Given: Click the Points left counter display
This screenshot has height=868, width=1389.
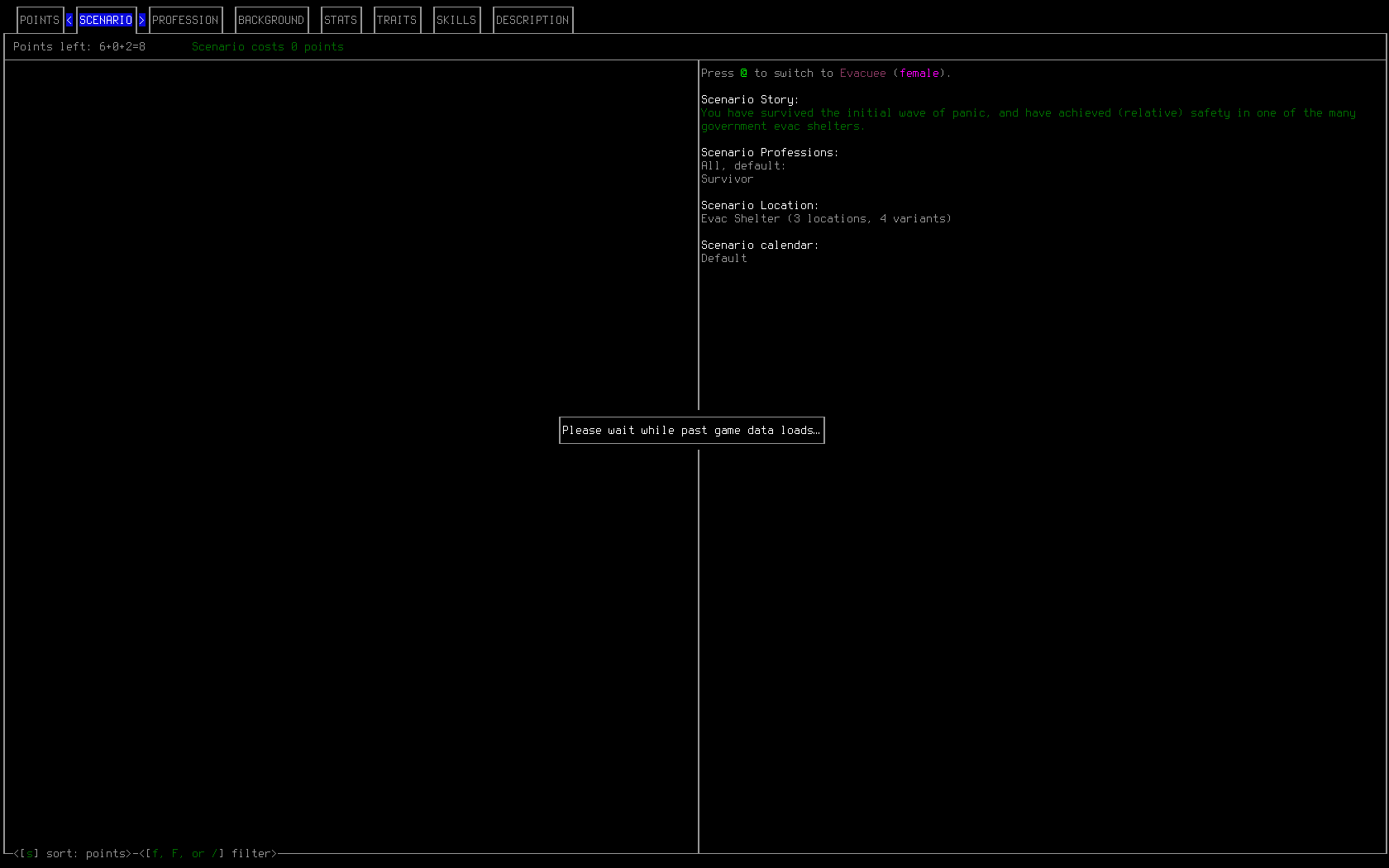Looking at the screenshot, I should point(79,46).
